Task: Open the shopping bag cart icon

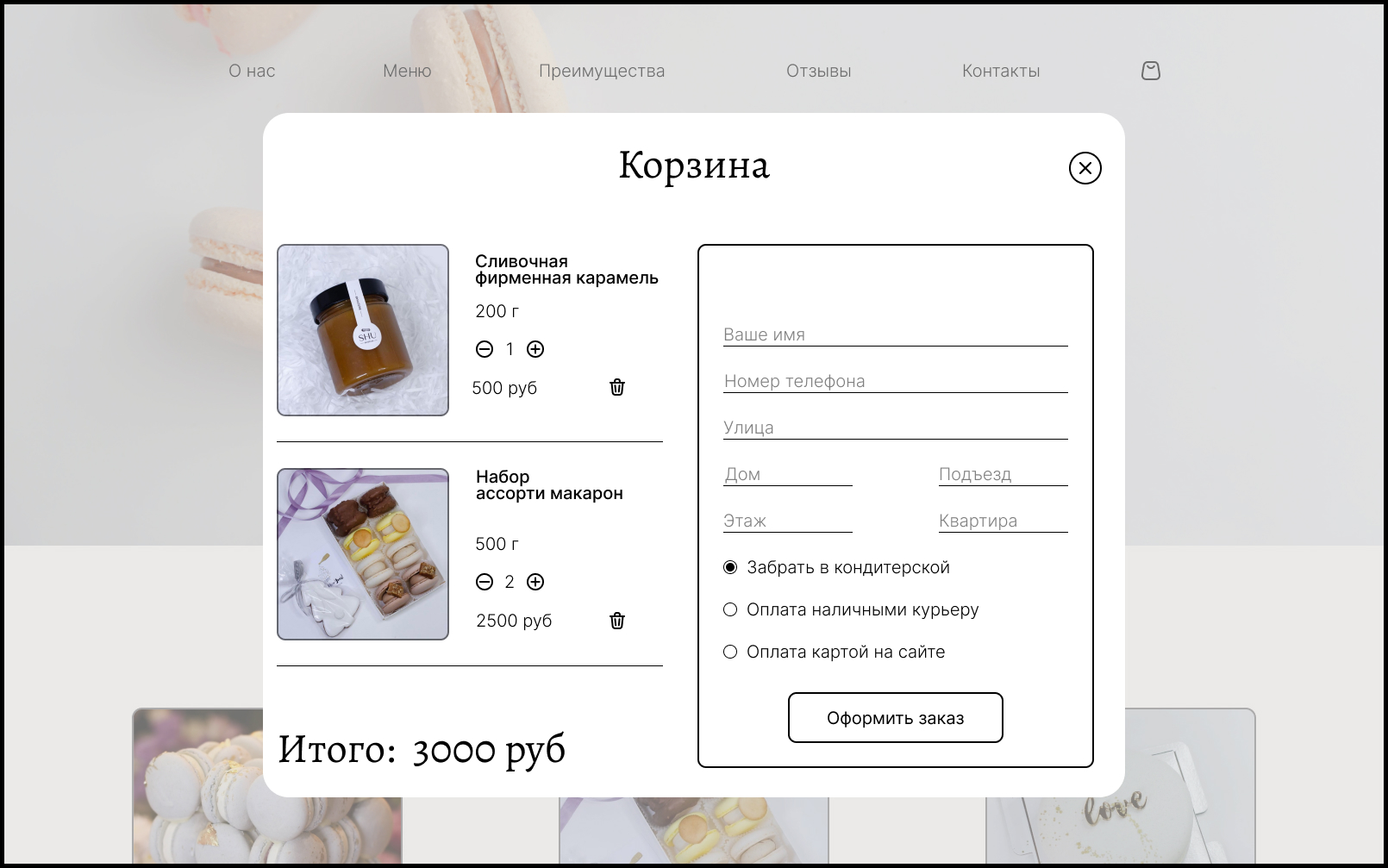Action: coord(1151,71)
